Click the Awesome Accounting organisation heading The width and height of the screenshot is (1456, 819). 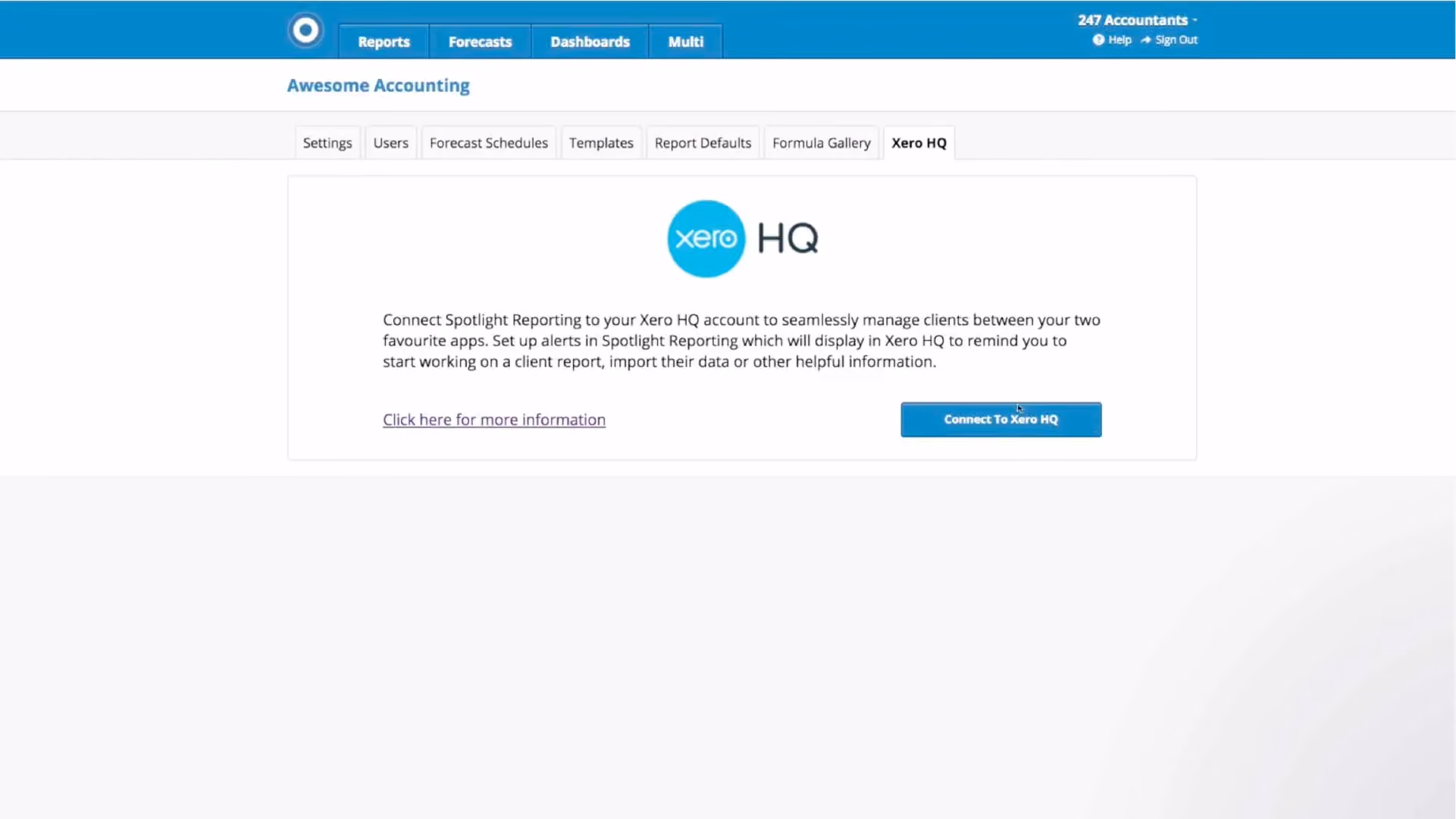point(378,86)
